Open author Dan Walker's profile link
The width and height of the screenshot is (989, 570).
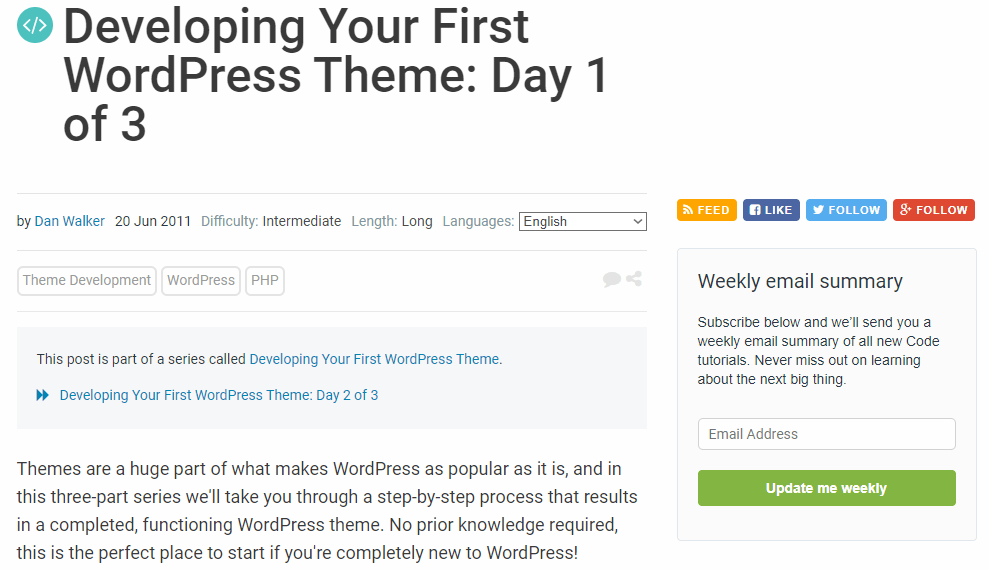pos(70,221)
